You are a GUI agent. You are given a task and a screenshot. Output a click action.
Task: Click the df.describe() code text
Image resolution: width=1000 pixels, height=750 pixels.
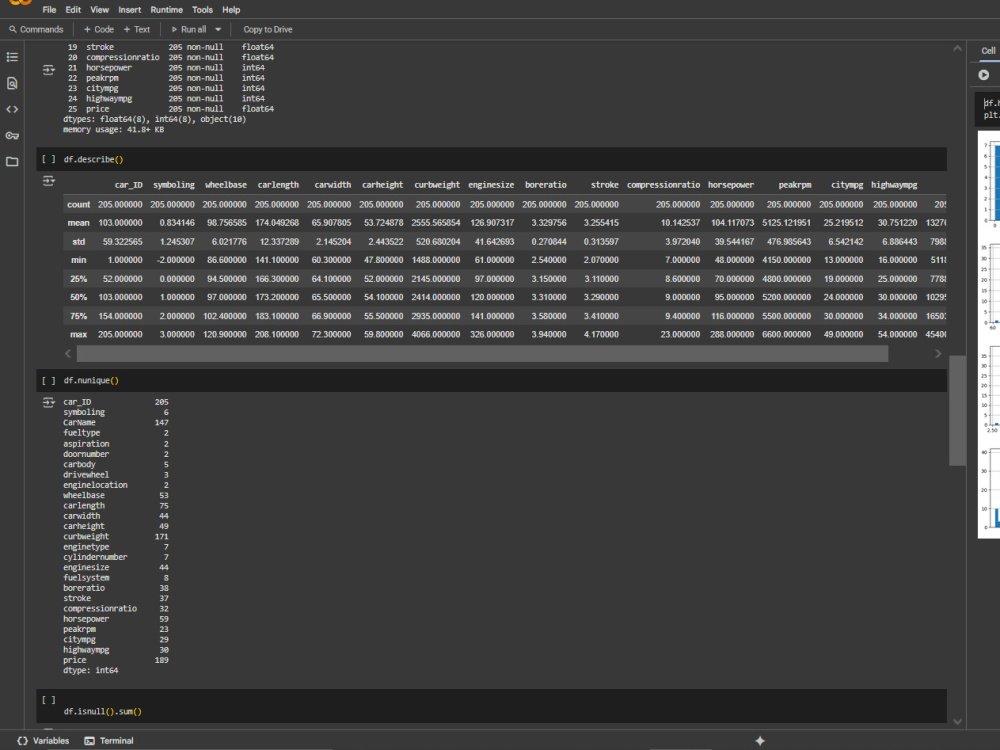[x=93, y=159]
